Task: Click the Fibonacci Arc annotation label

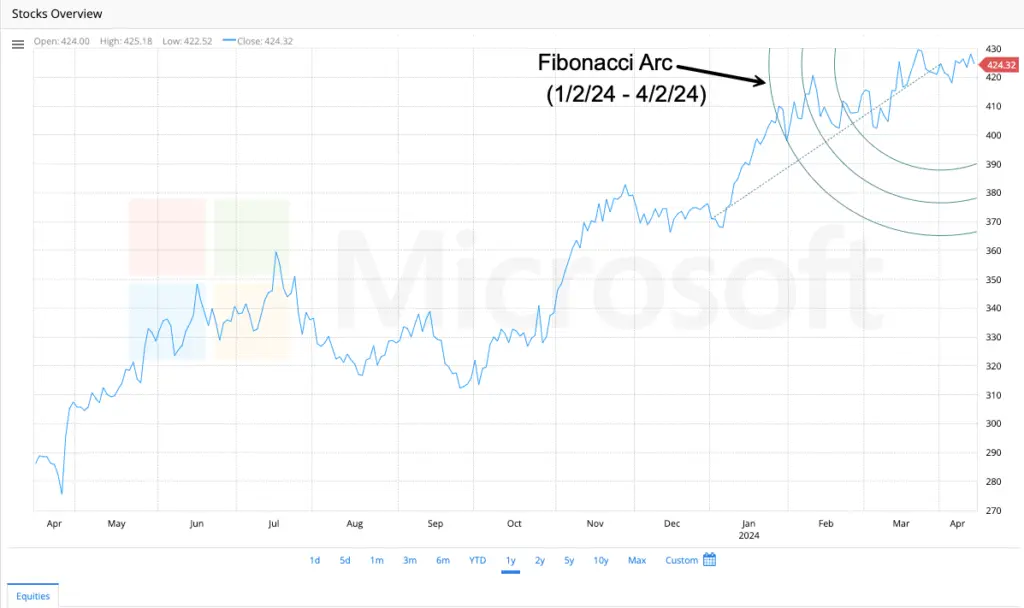Action: coord(605,62)
